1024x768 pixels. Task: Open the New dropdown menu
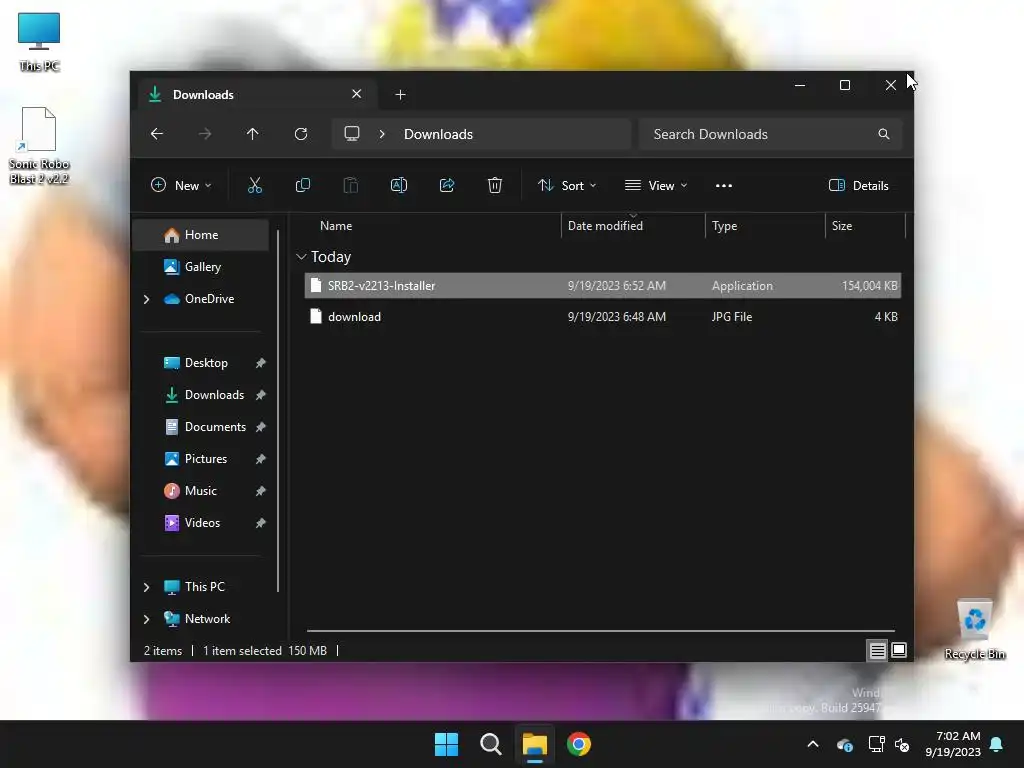click(181, 185)
